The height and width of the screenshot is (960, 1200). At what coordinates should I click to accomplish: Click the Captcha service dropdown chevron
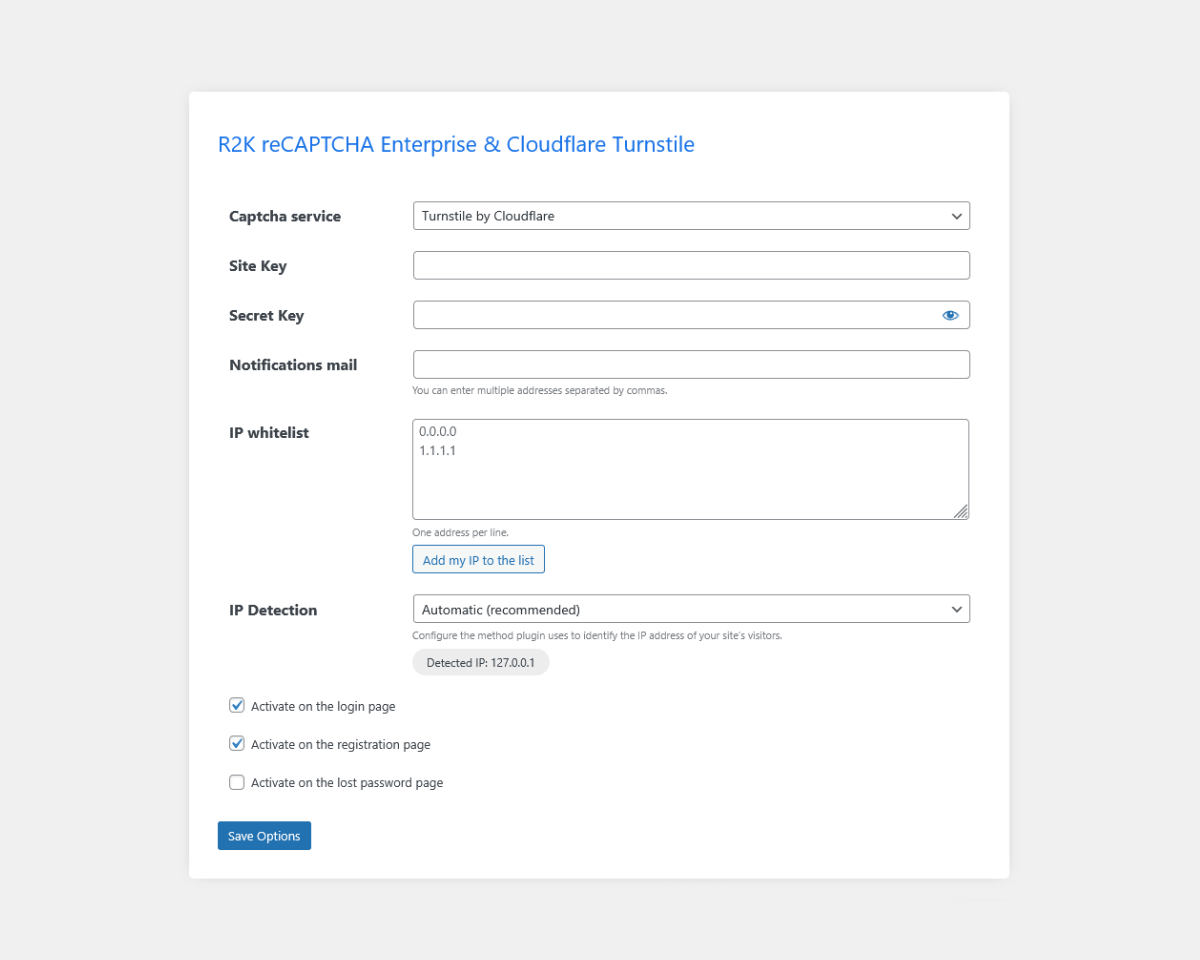[x=957, y=215]
